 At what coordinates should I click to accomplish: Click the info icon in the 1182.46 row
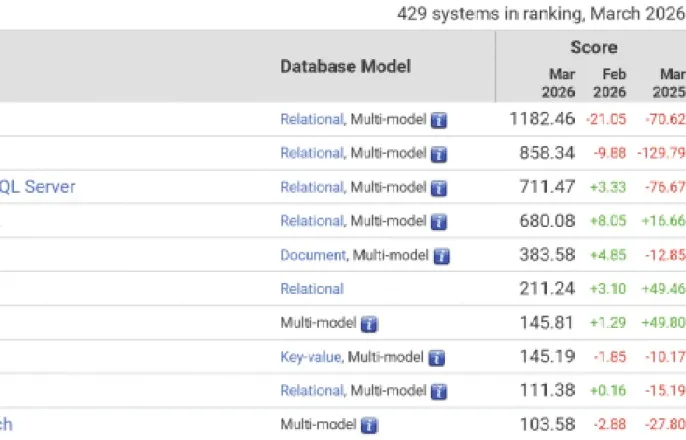(x=438, y=120)
